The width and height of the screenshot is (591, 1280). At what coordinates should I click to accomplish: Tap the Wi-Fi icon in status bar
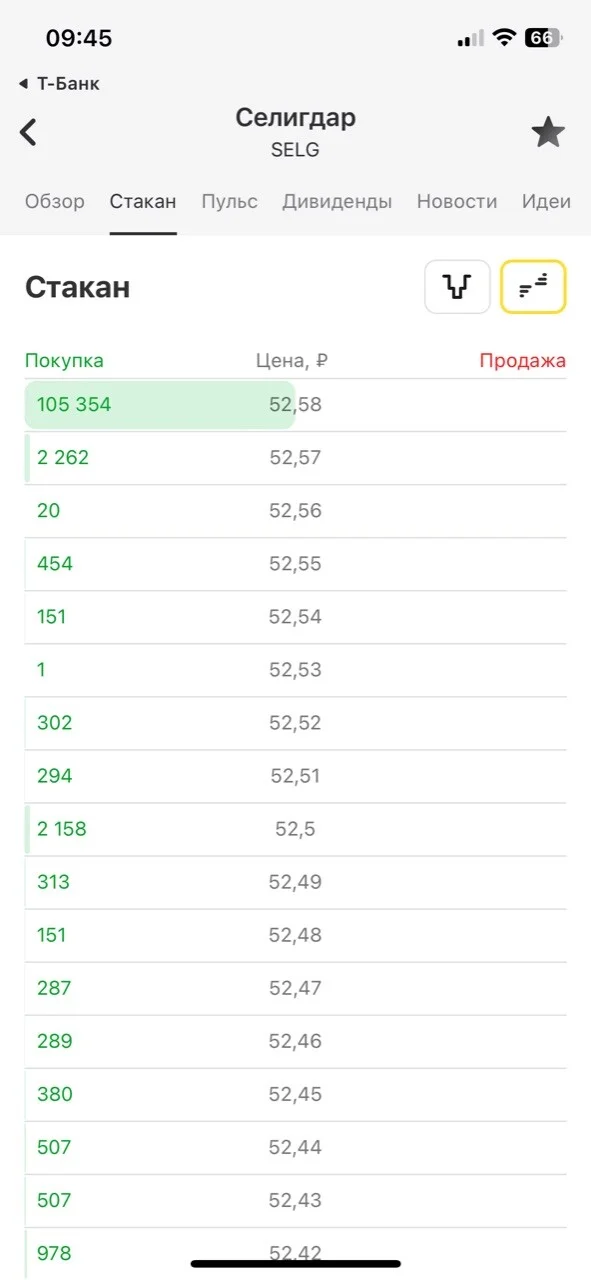pyautogui.click(x=505, y=38)
